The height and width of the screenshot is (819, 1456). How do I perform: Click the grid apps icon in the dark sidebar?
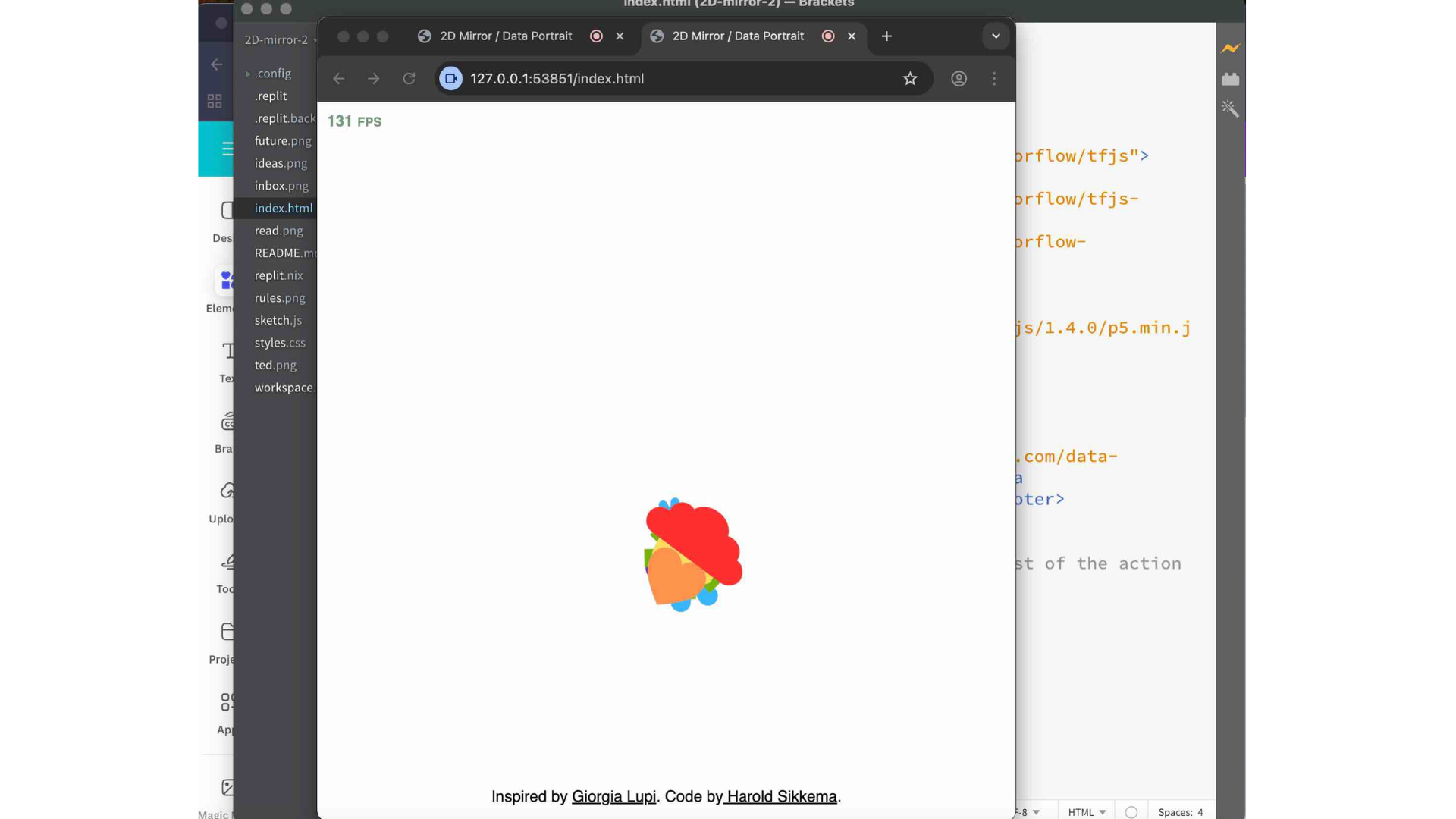pyautogui.click(x=215, y=100)
